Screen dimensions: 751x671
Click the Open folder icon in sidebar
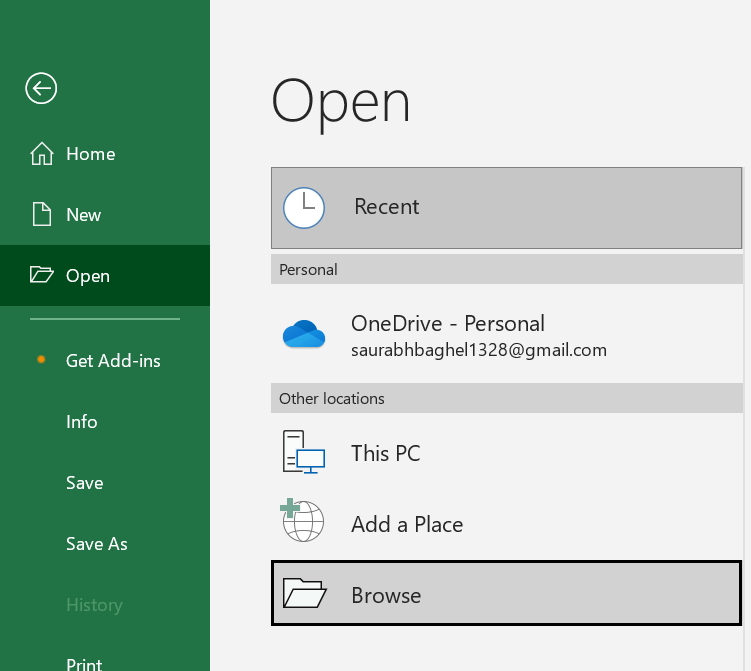coord(41,276)
